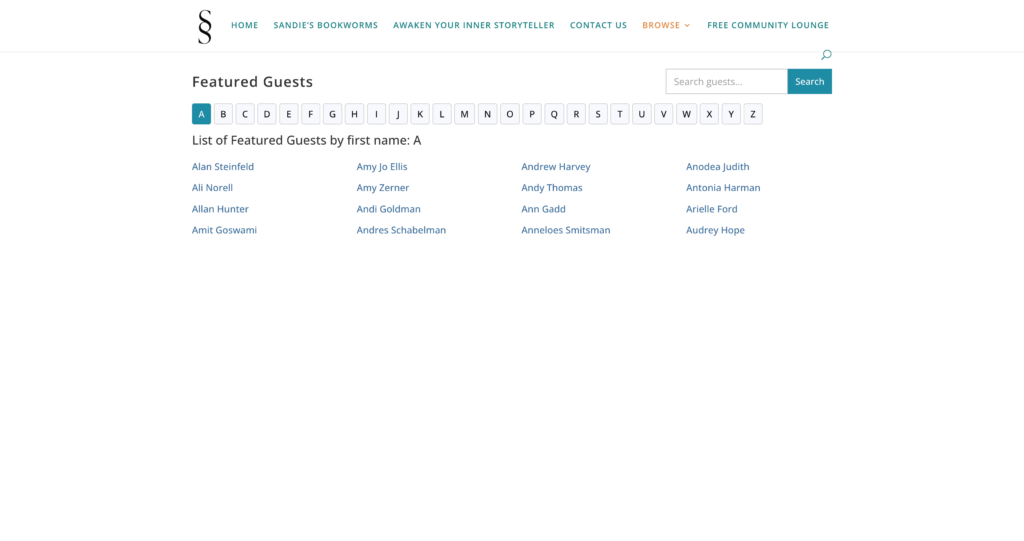The image size is (1024, 541).
Task: Filter guests by letter T
Action: [x=620, y=114]
